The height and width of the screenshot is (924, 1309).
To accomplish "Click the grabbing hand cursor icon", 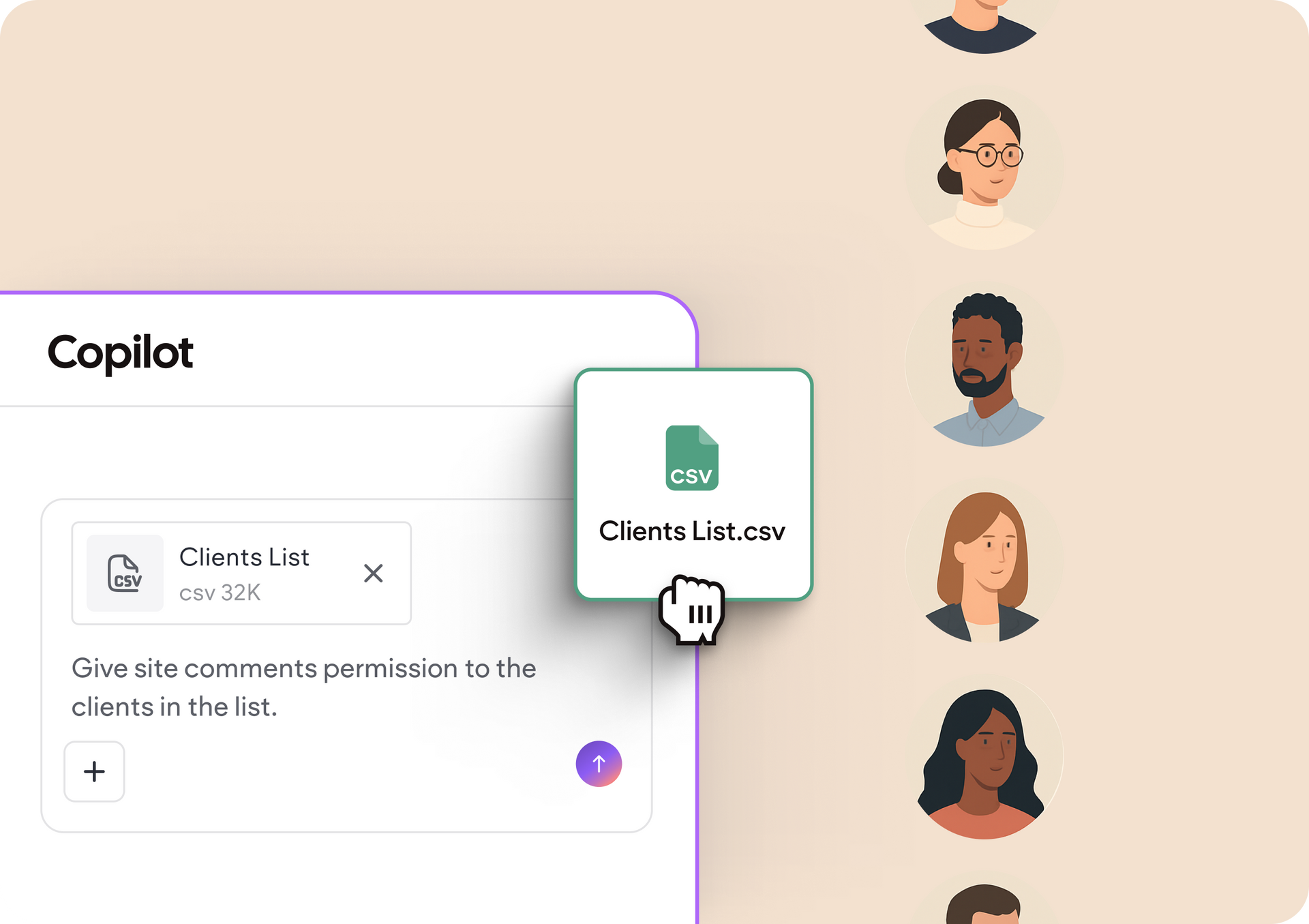I will coord(691,610).
